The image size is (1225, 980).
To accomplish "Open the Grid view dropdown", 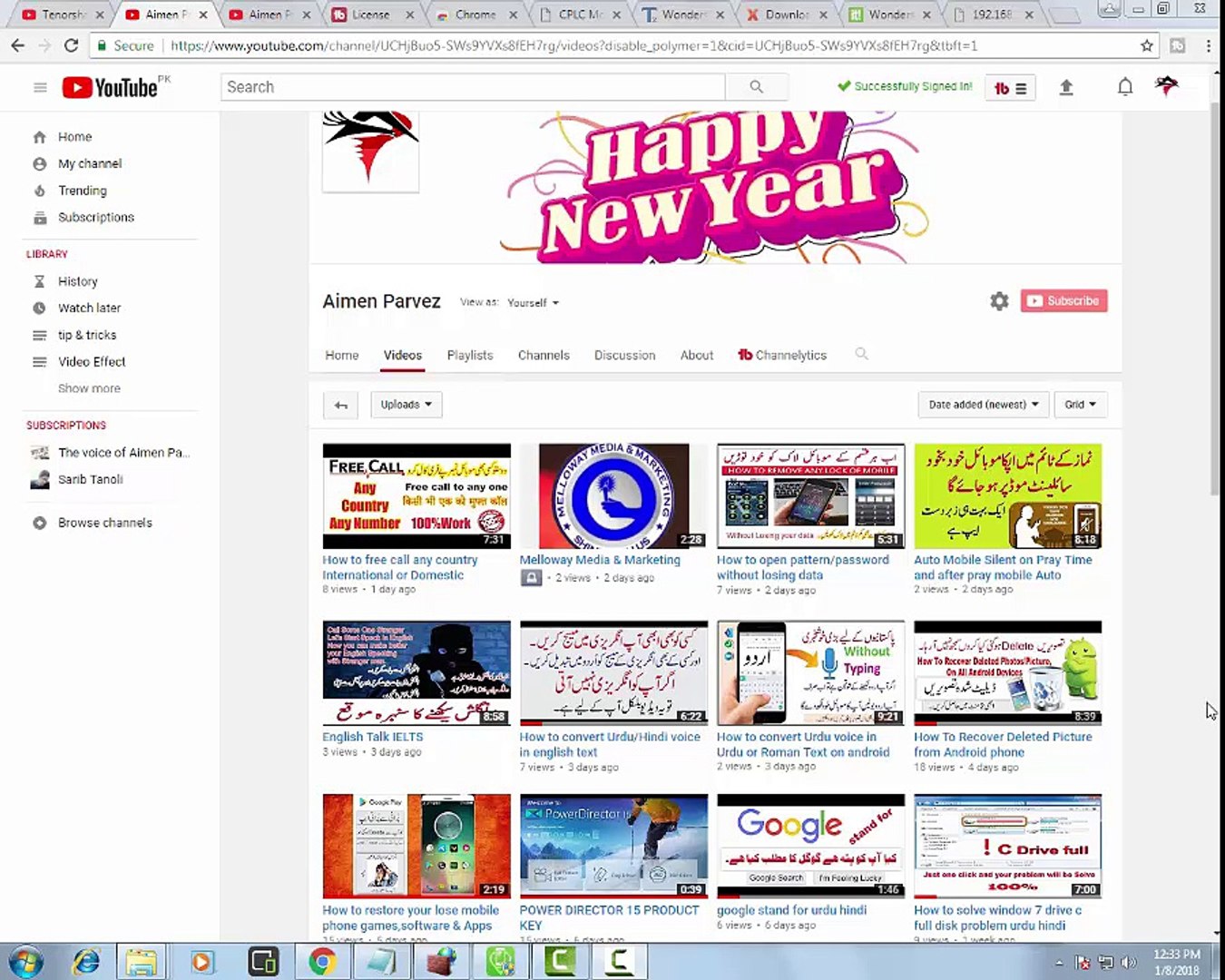I will coord(1080,405).
